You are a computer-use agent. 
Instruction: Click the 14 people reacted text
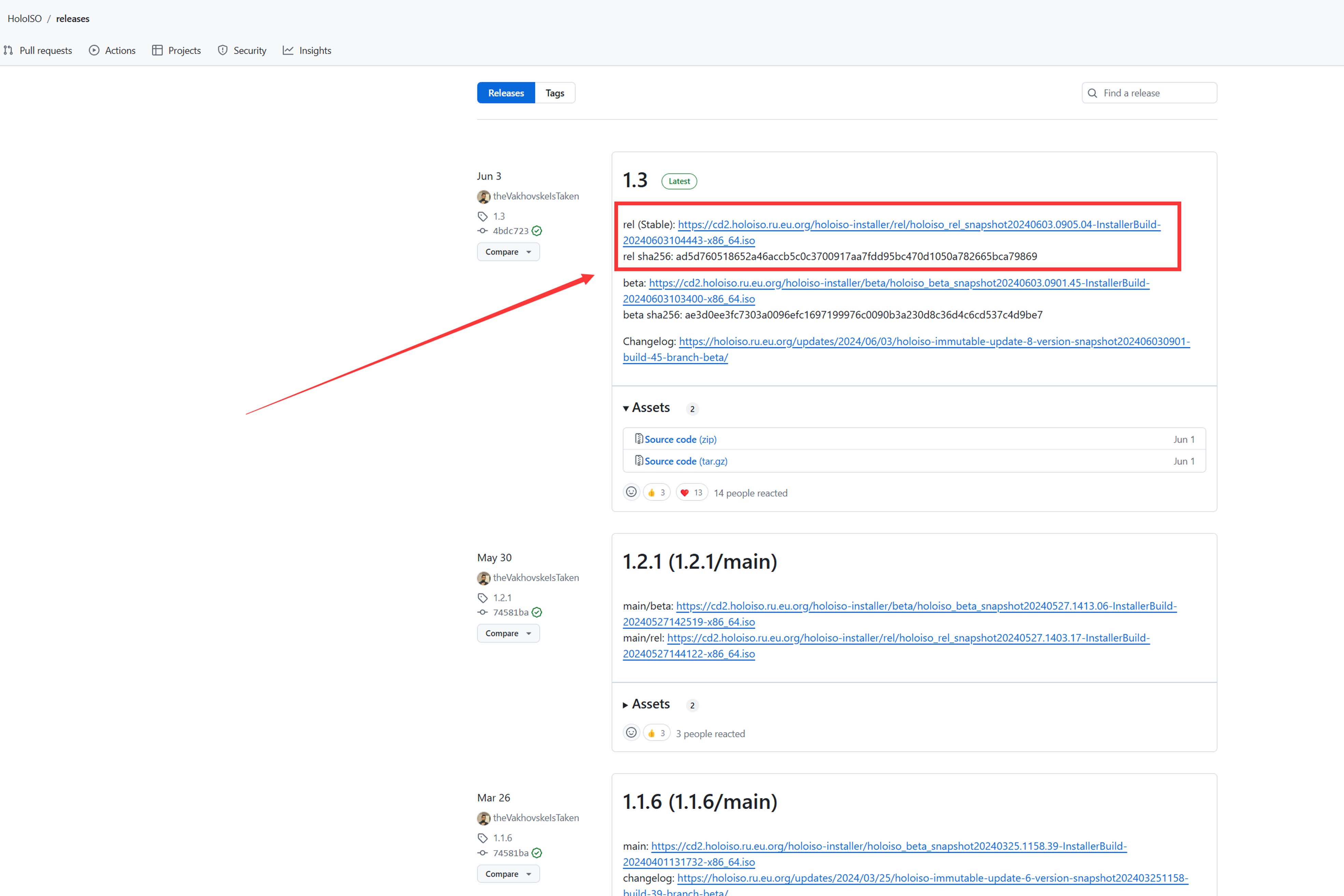(750, 493)
